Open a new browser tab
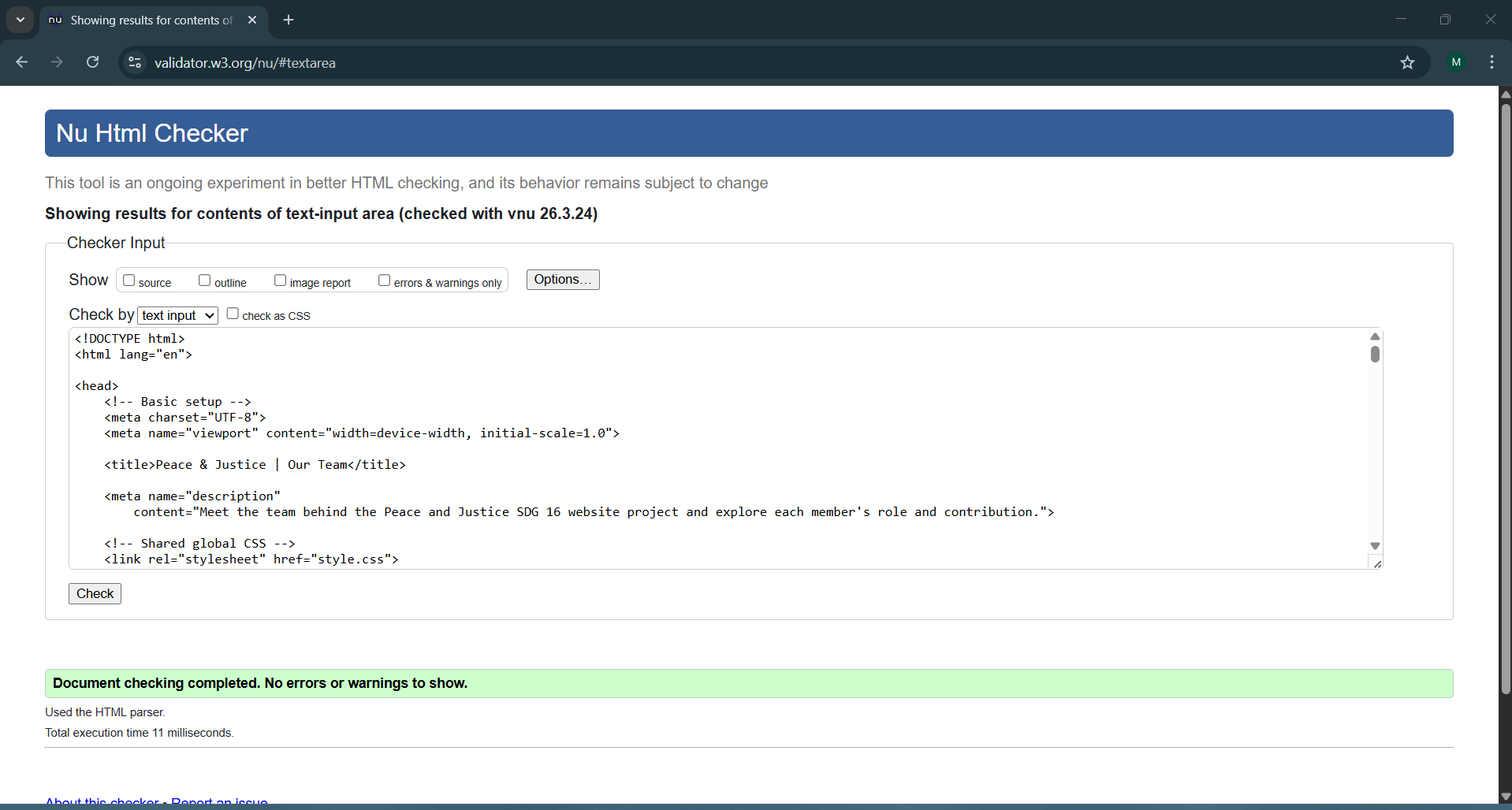This screenshot has height=810, width=1512. 289,20
